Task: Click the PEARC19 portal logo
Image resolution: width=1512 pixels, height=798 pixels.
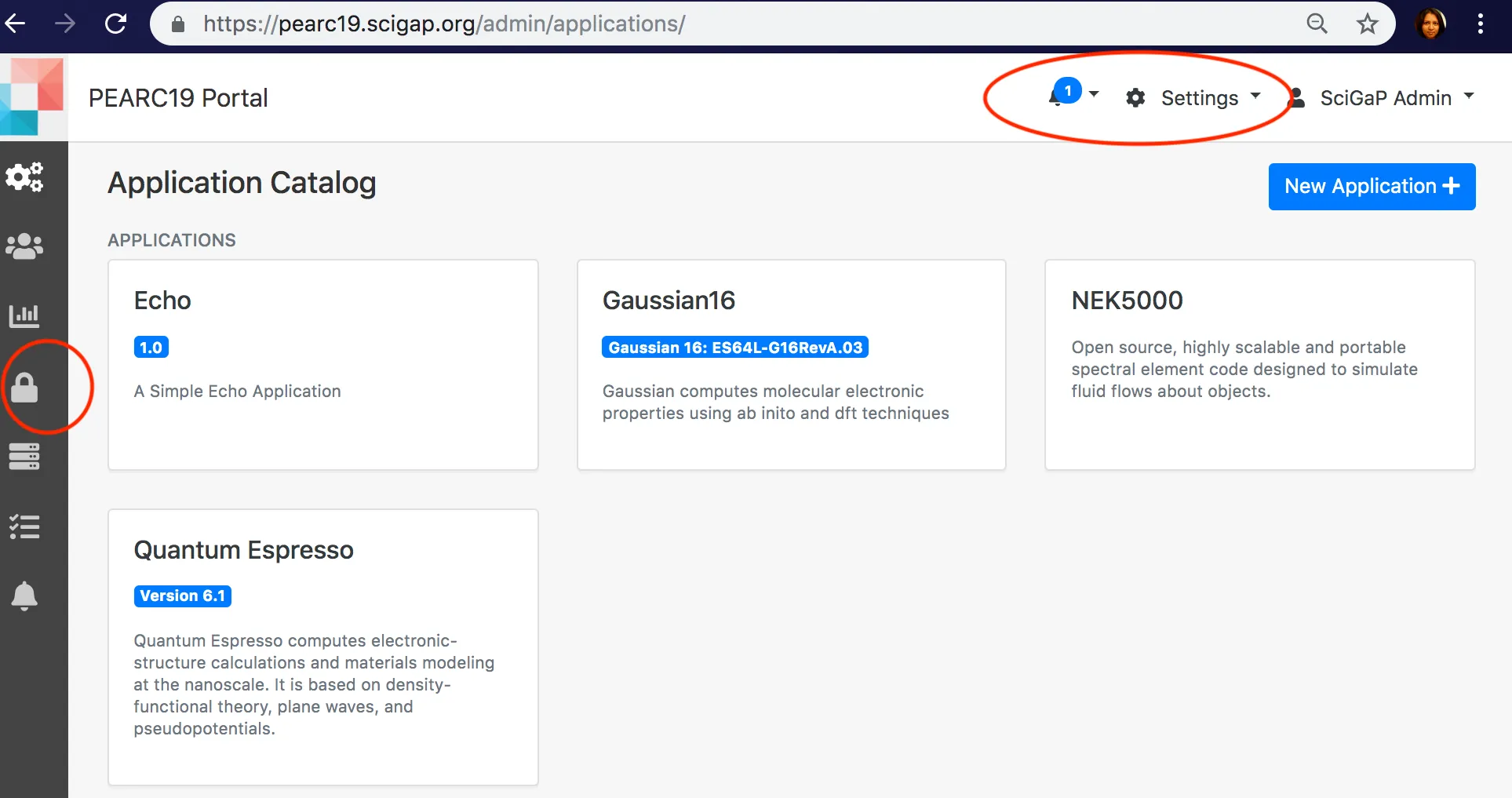Action: pos(32,97)
